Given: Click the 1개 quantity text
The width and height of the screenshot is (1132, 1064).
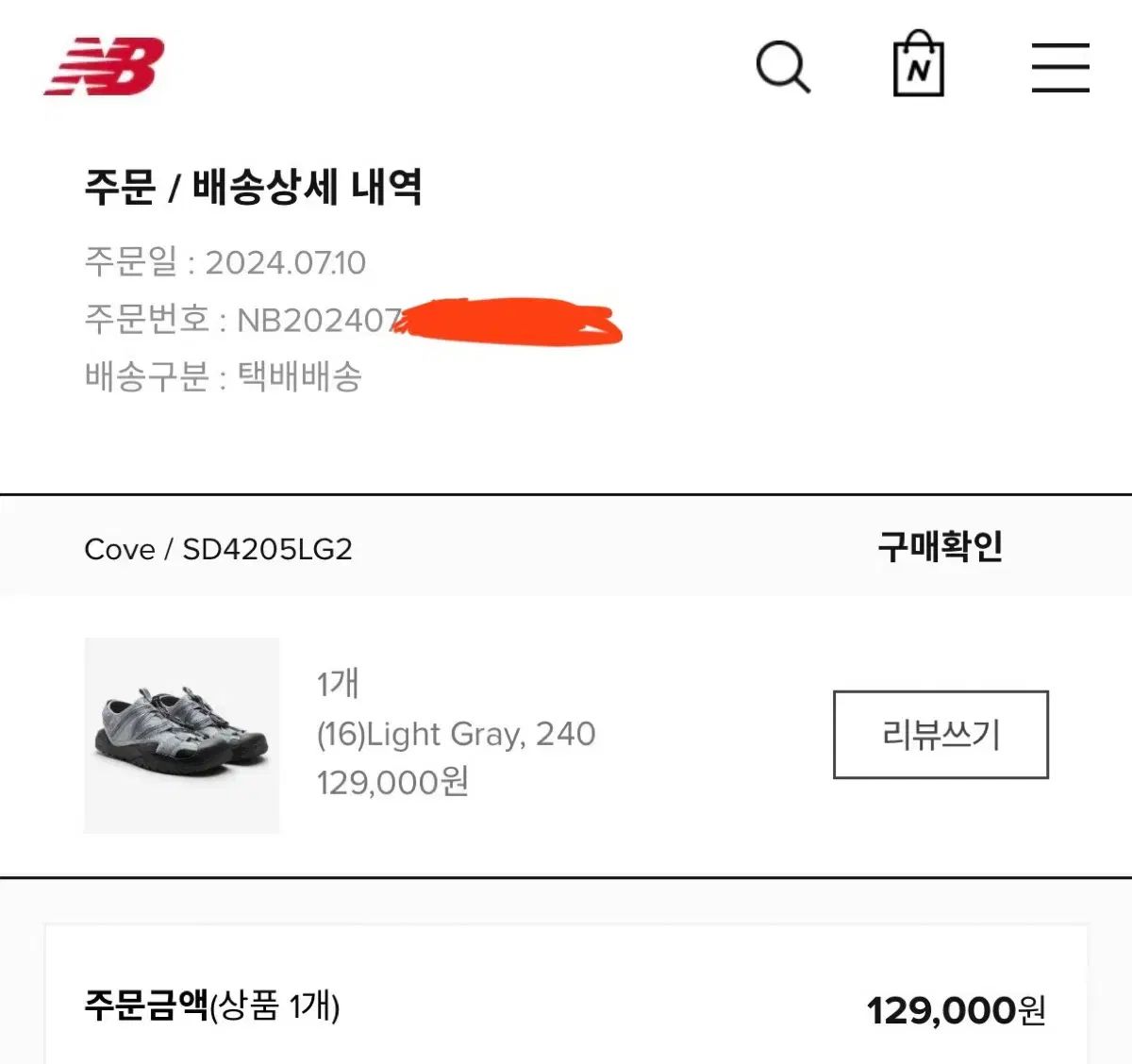Looking at the screenshot, I should pos(338,684).
